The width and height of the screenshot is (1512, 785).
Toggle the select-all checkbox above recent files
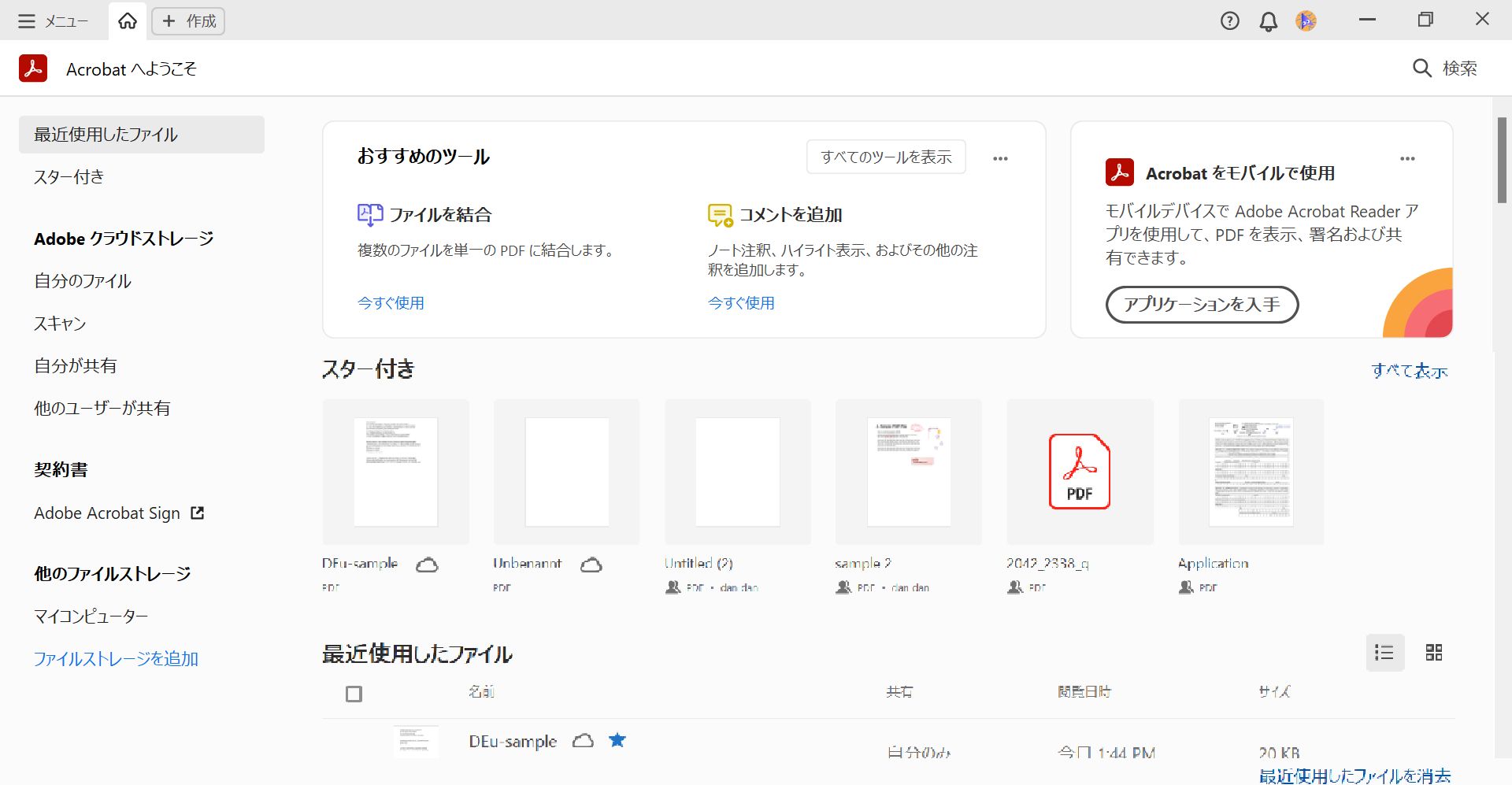354,694
